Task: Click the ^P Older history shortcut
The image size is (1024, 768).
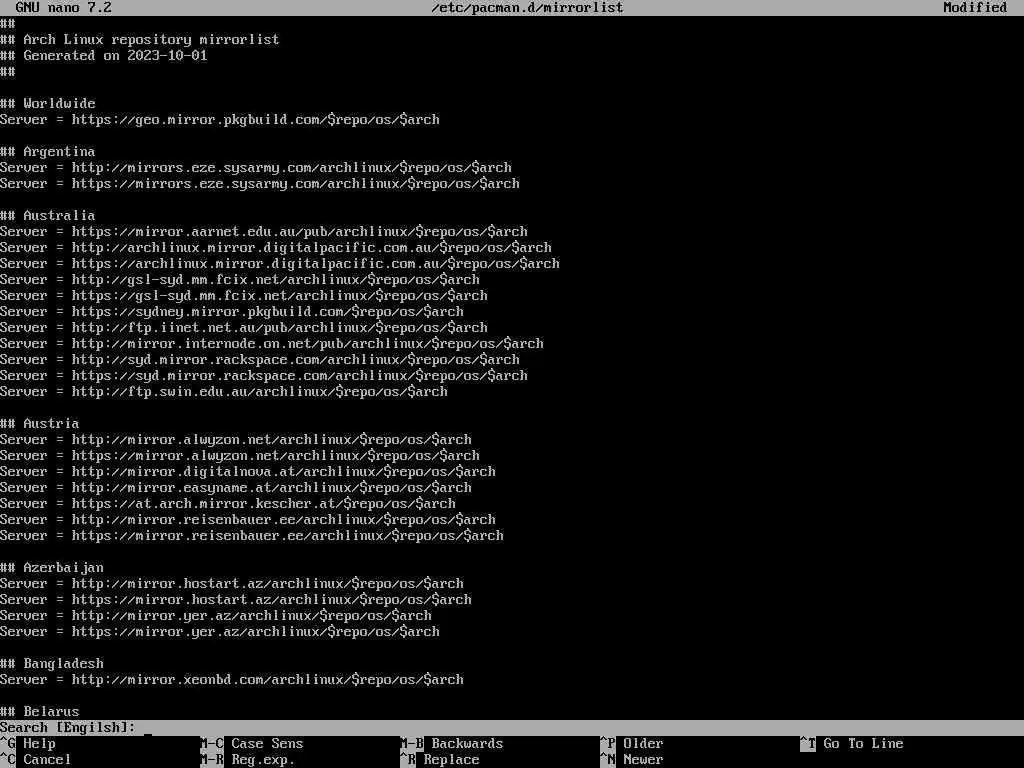Action: [x=632, y=743]
